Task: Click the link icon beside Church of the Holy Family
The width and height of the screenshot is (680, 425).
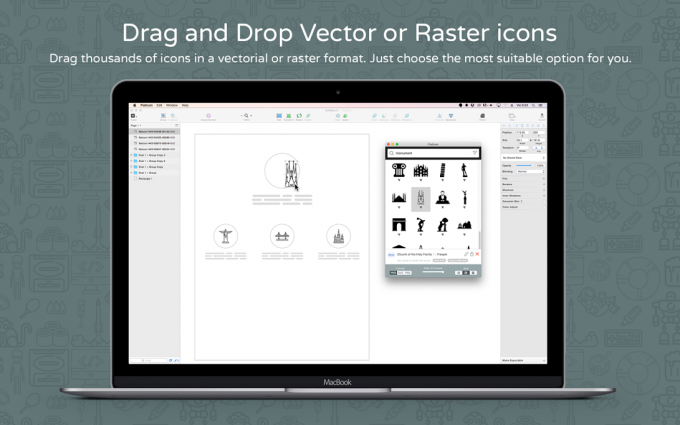Action: point(466,254)
